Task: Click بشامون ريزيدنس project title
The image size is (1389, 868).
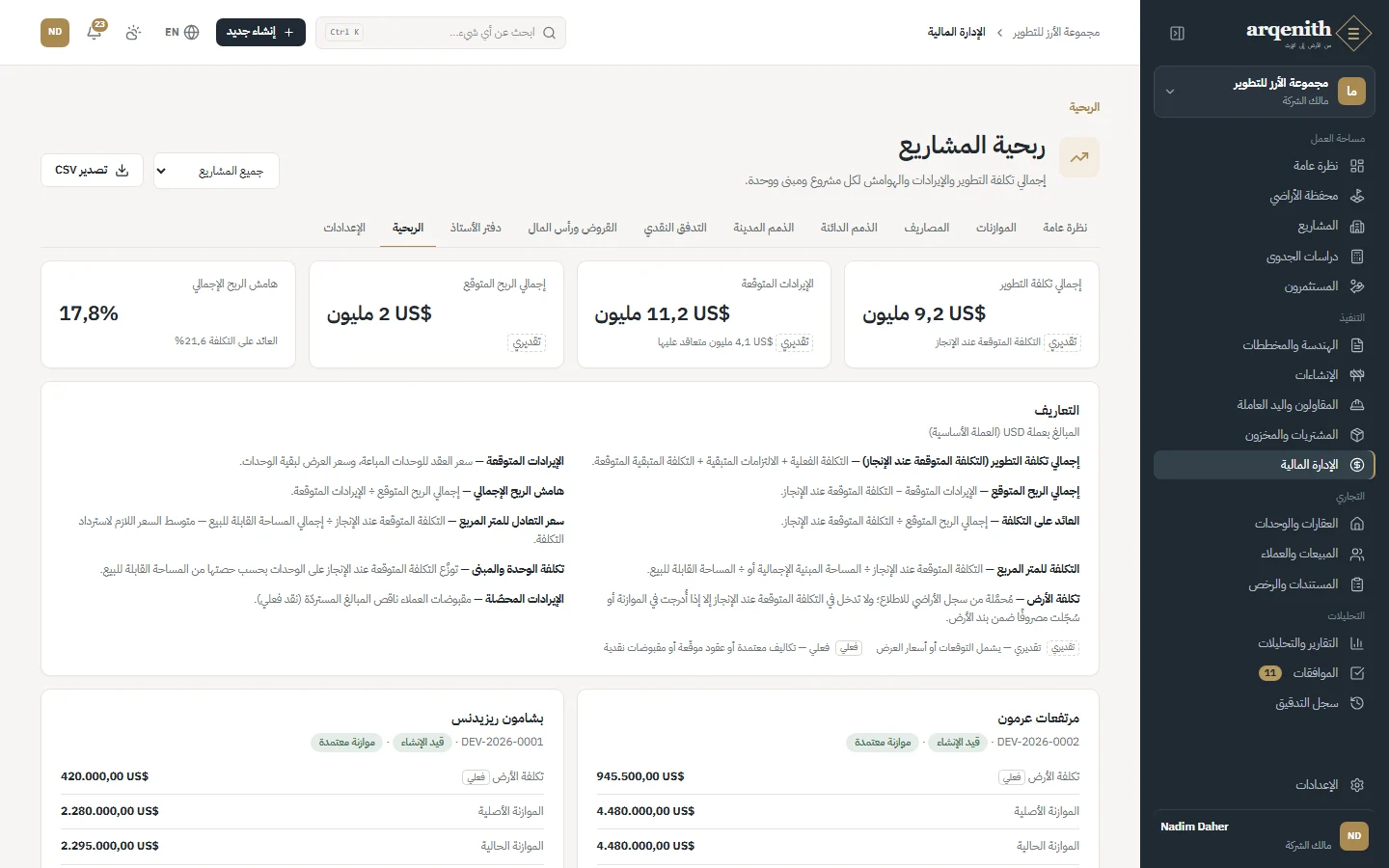Action: 498,719
